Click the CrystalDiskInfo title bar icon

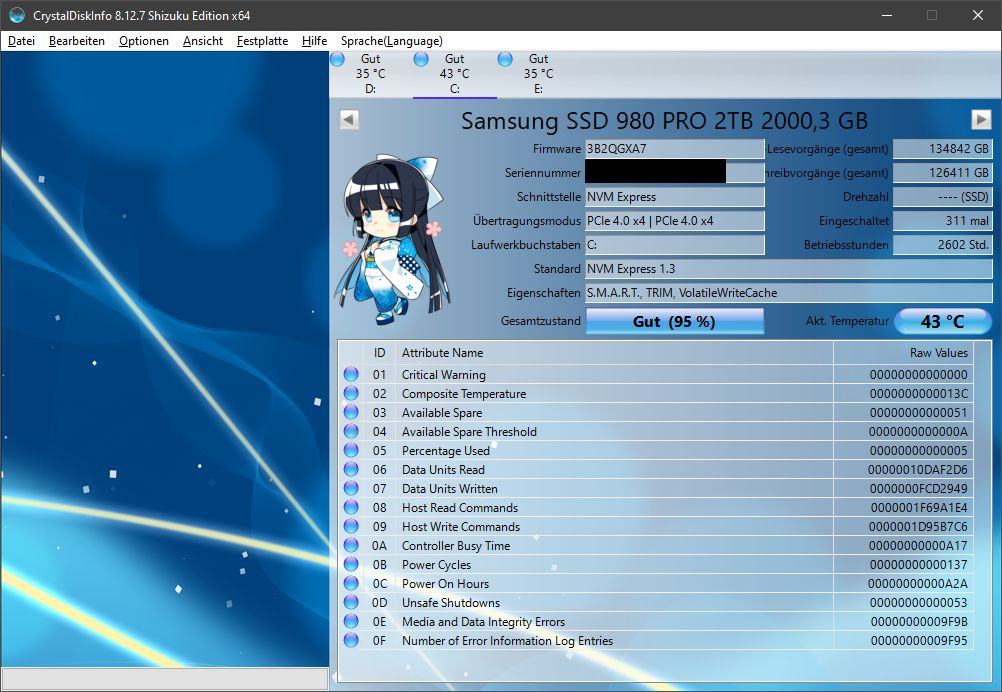click(x=17, y=15)
